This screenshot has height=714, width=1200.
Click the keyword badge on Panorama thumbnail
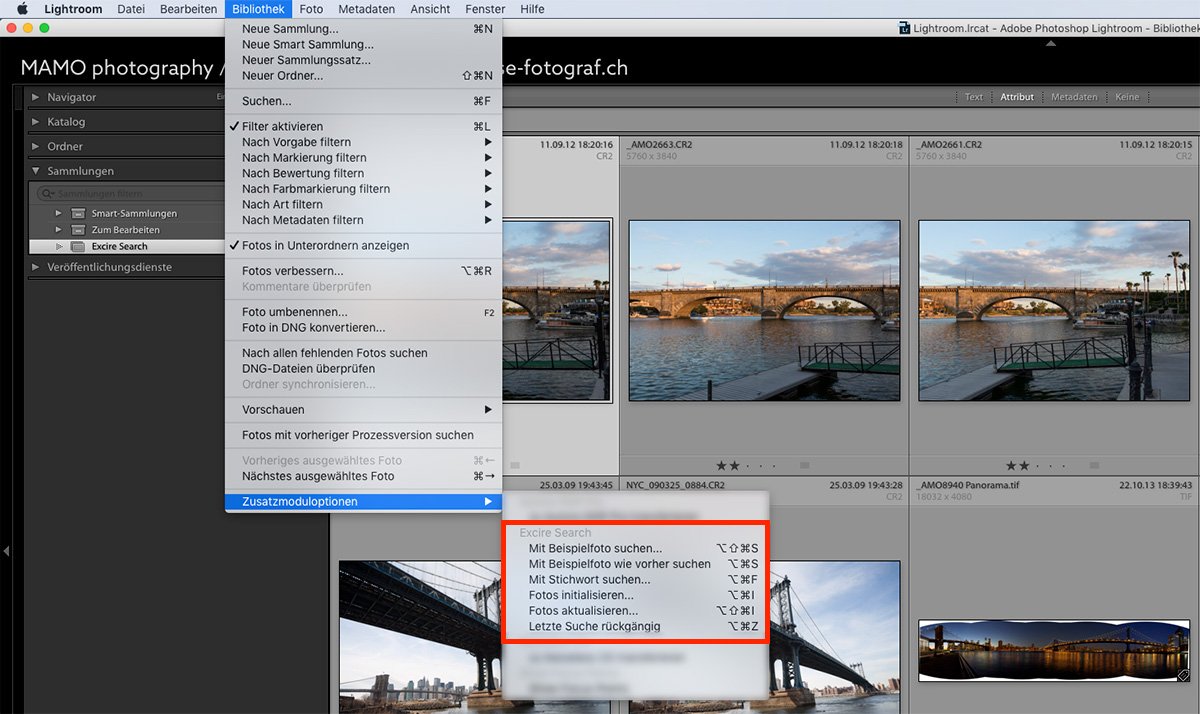(x=1182, y=675)
